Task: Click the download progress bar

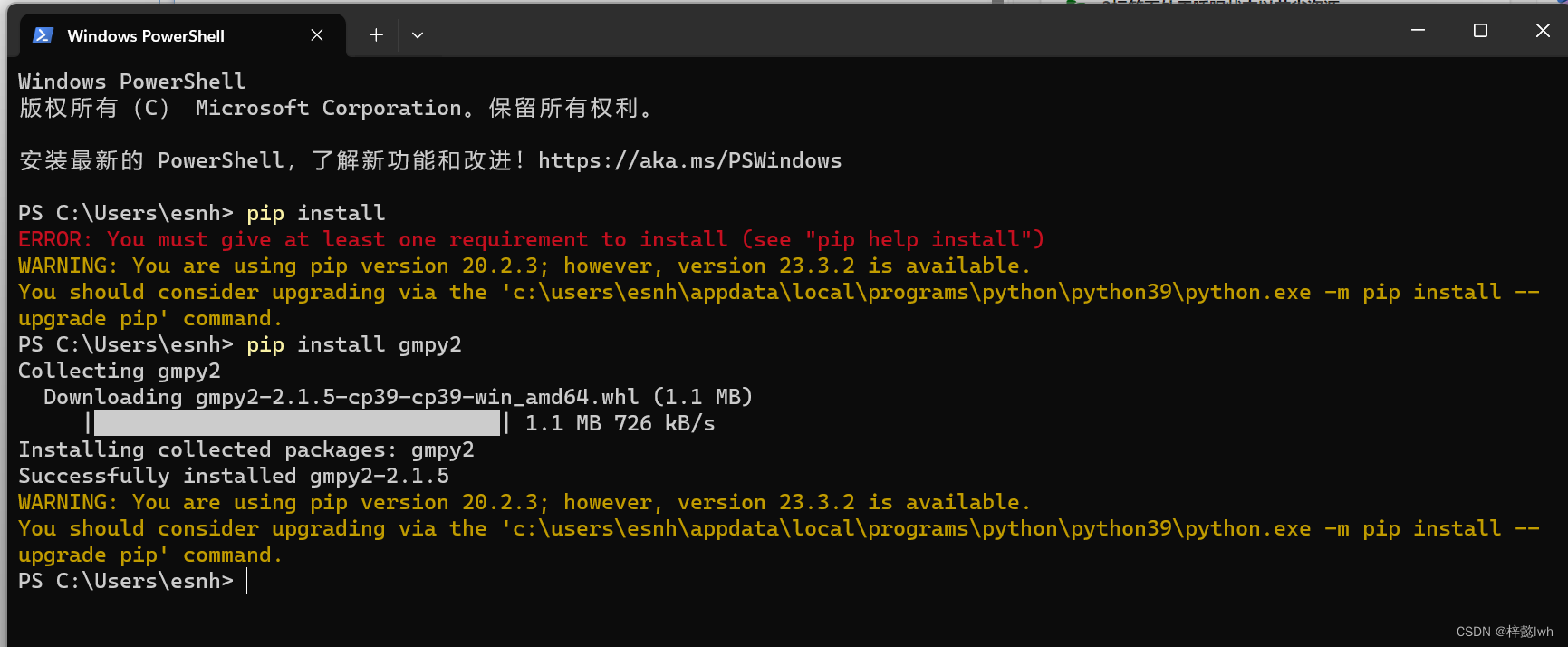Action: point(296,423)
